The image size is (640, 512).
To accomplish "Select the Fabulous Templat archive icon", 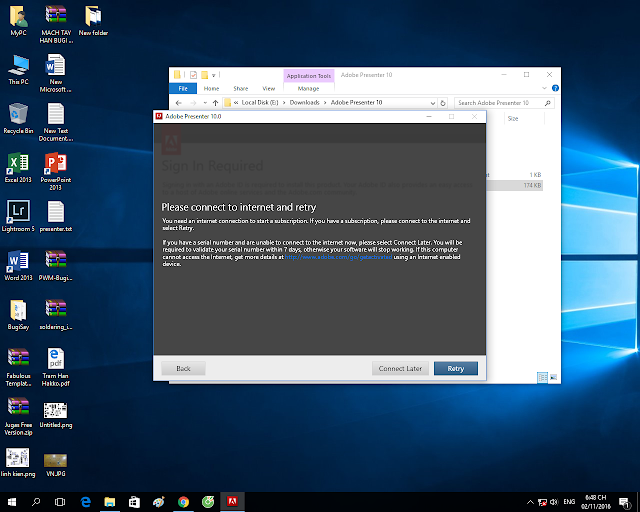I will 18,367.
